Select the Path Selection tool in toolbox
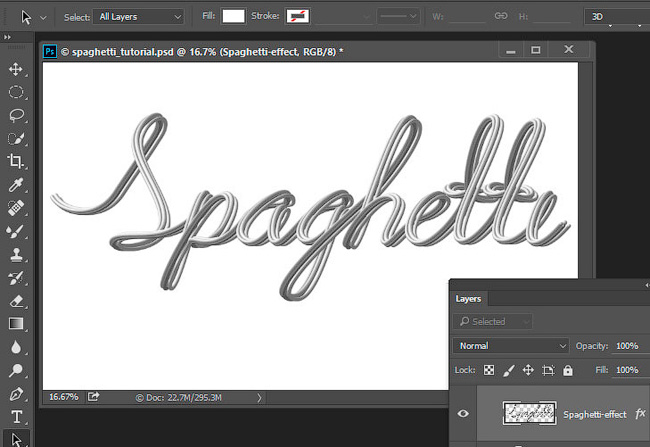Viewport: 650px width, 447px height. [x=16, y=439]
